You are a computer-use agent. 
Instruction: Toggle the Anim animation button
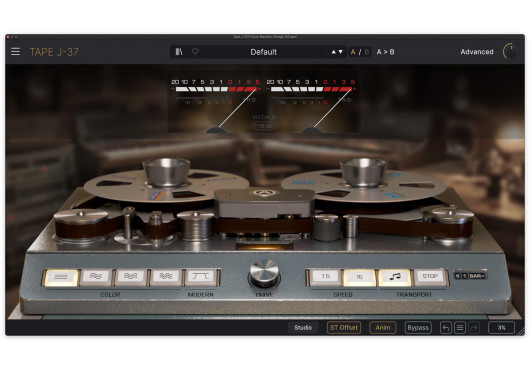[x=383, y=327]
